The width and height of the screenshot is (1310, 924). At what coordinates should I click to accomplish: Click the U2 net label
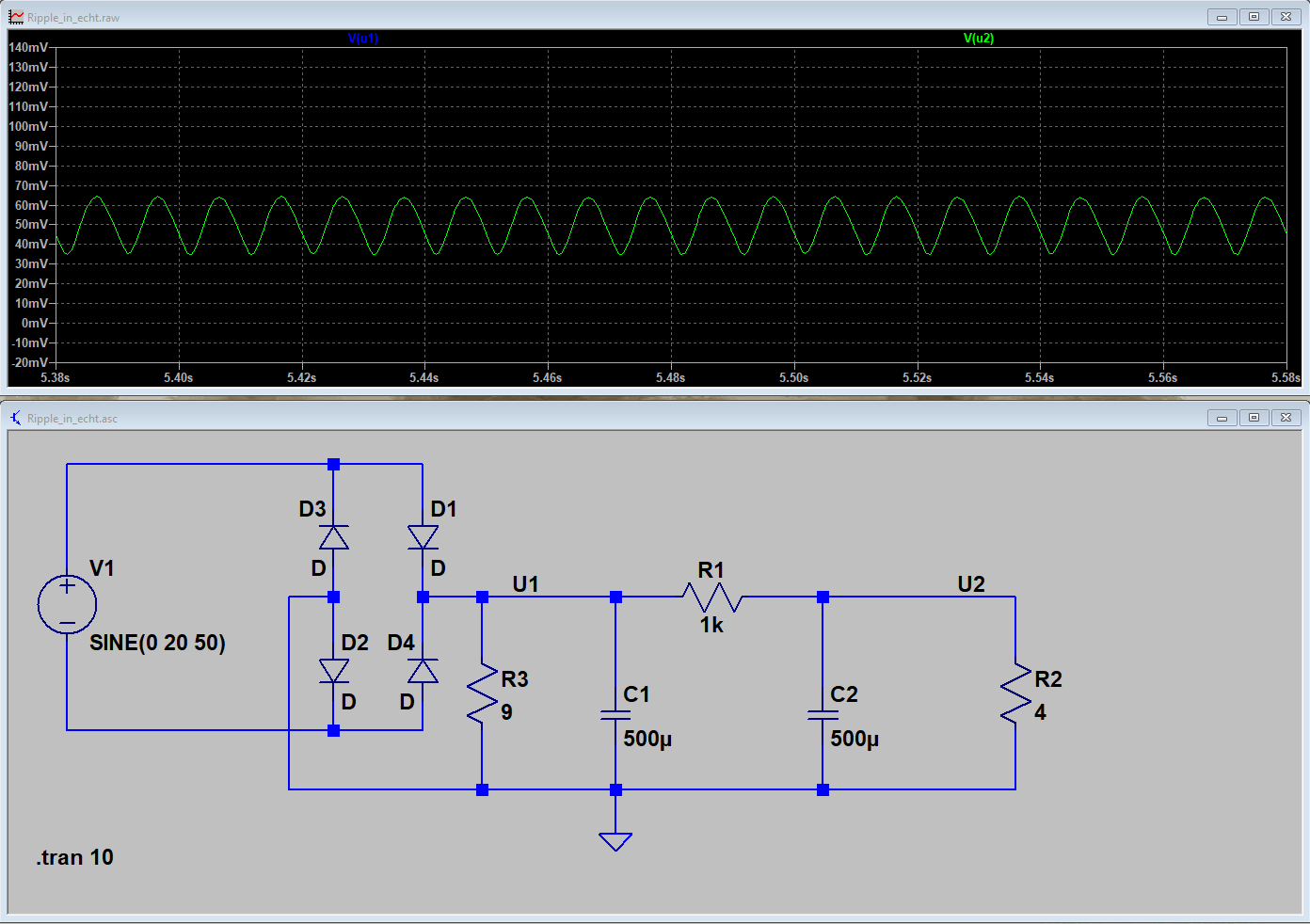[971, 584]
